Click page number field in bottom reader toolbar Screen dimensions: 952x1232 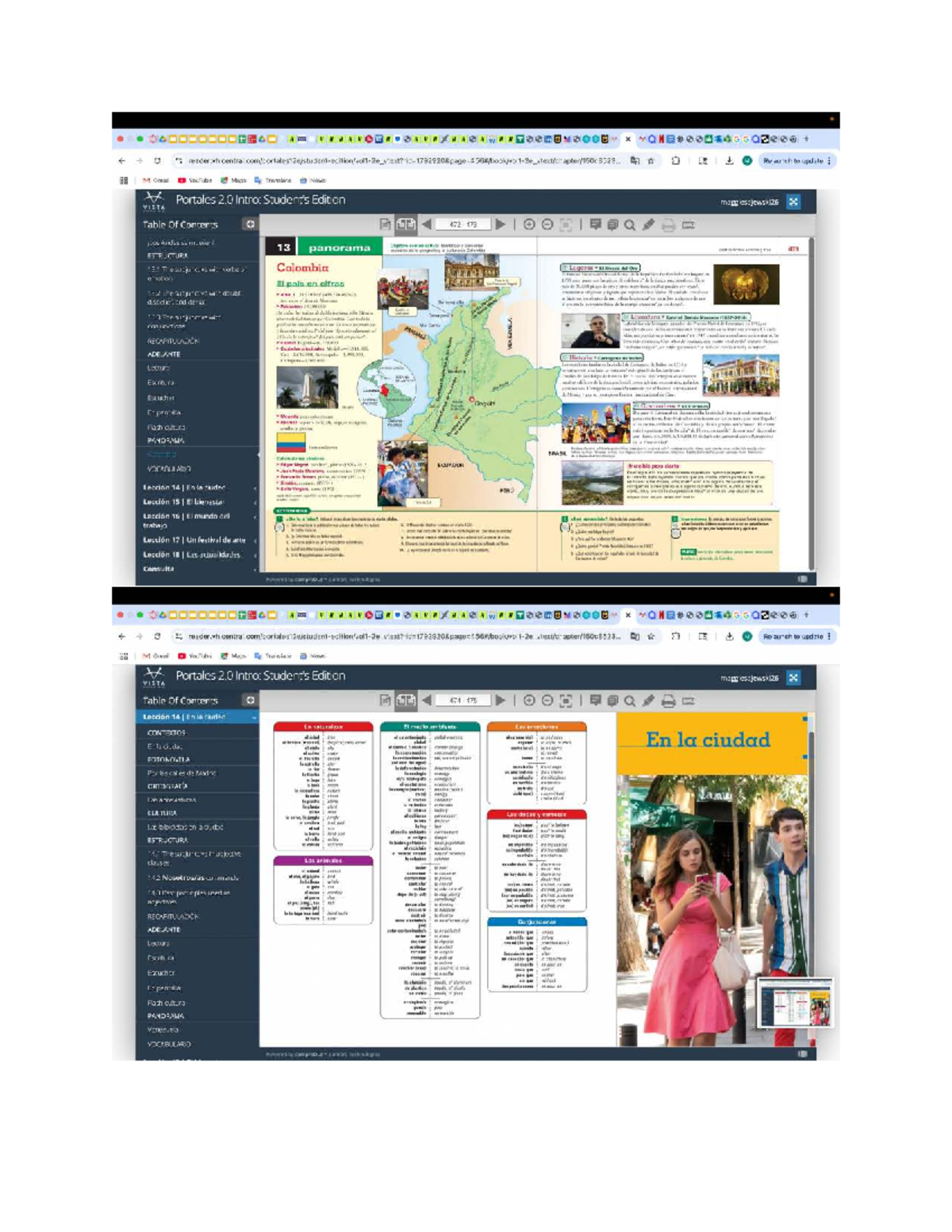pos(463,700)
